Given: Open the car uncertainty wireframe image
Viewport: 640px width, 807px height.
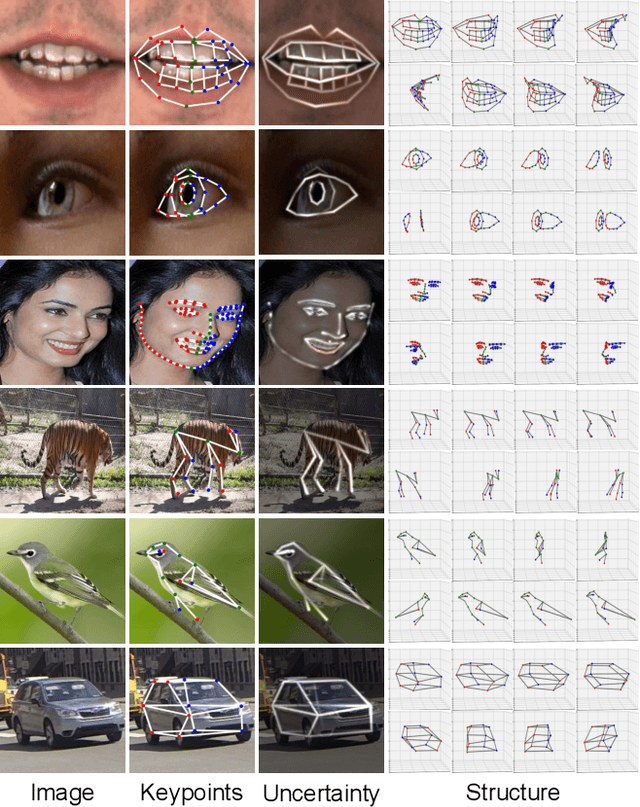Looking at the screenshot, I should (x=321, y=710).
